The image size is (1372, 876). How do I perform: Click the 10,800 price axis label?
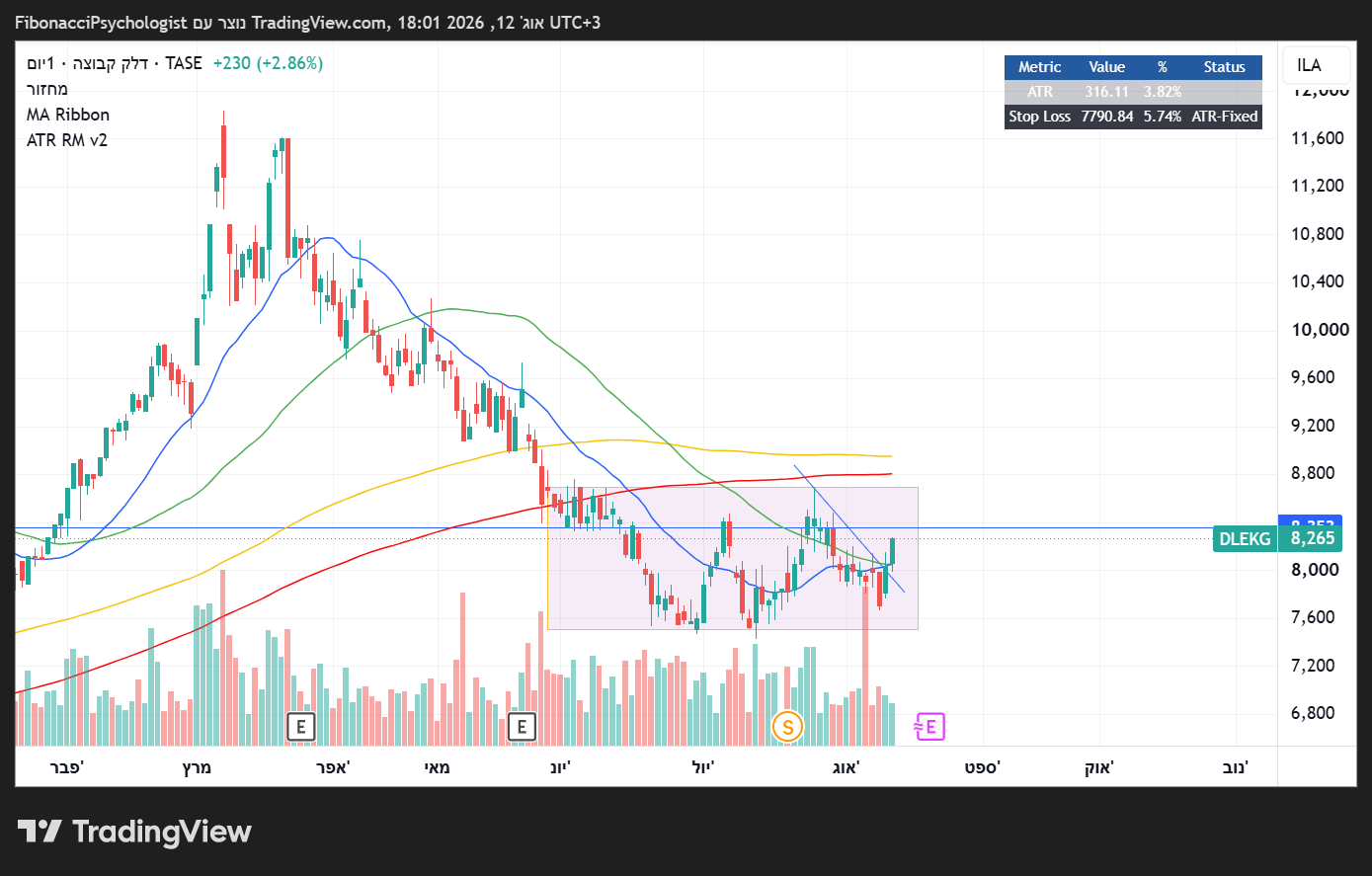[1318, 234]
